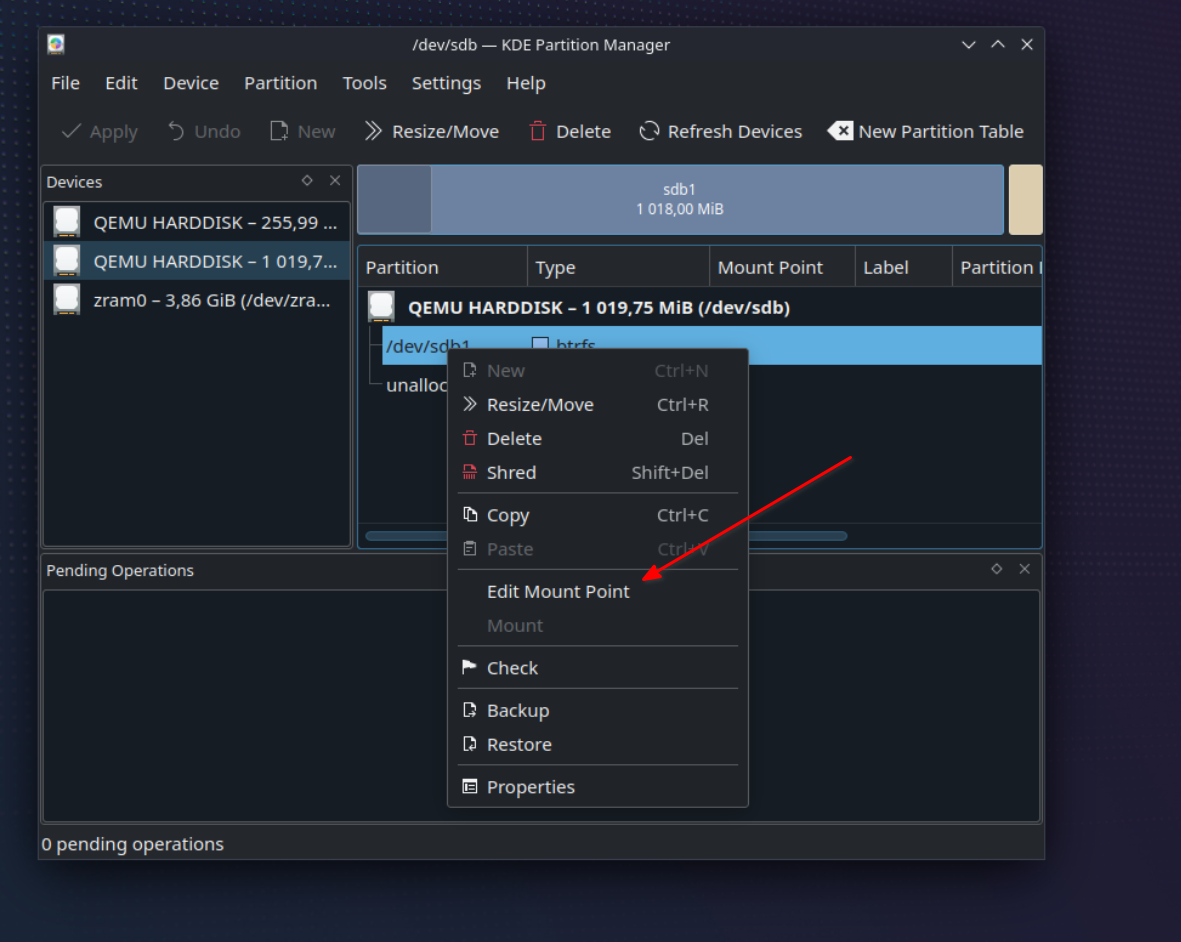Viewport: 1181px width, 942px height.
Task: Open the Device menu
Action: (x=191, y=83)
